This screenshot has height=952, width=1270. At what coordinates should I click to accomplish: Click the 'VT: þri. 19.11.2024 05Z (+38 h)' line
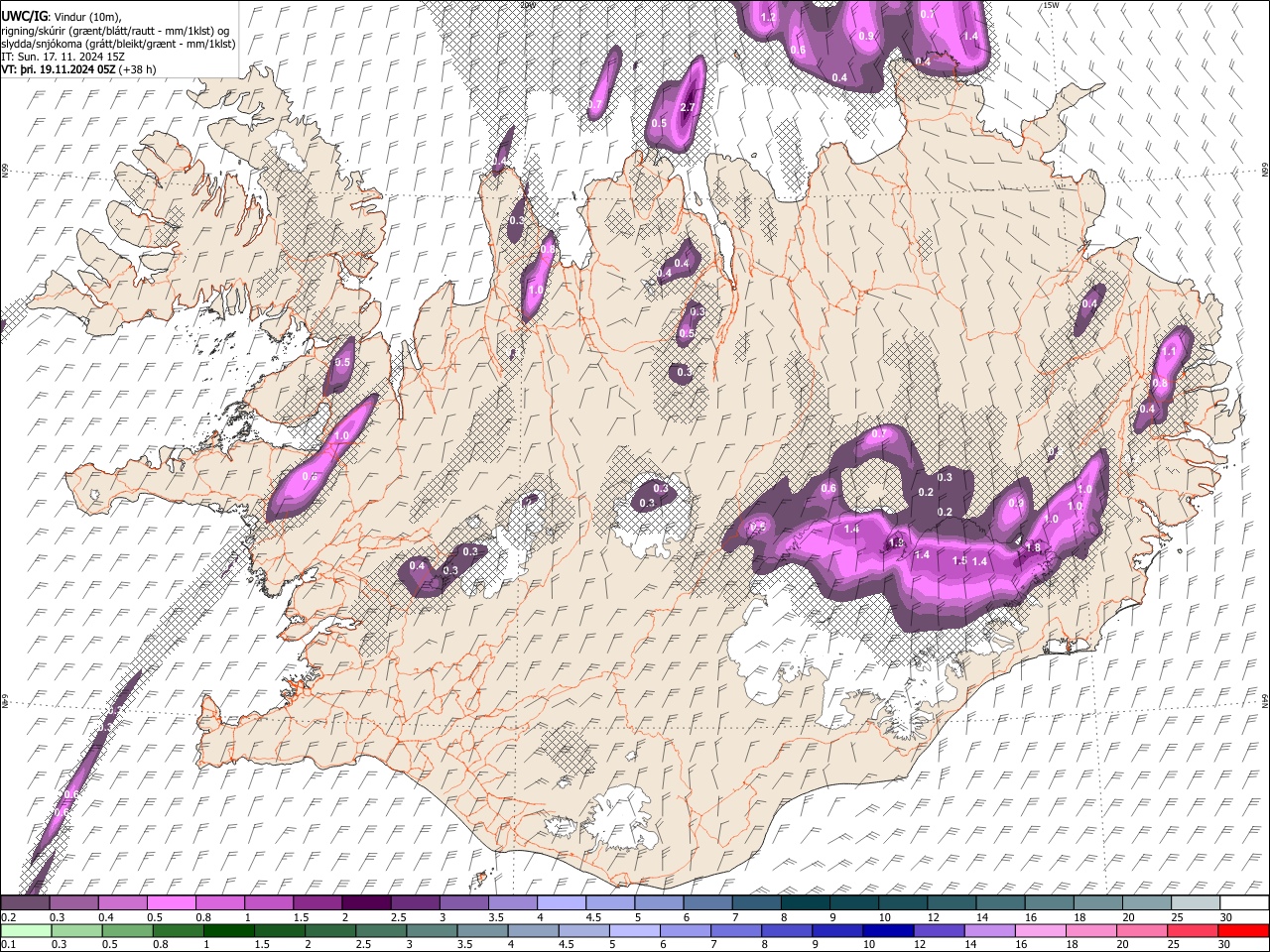pyautogui.click(x=78, y=69)
